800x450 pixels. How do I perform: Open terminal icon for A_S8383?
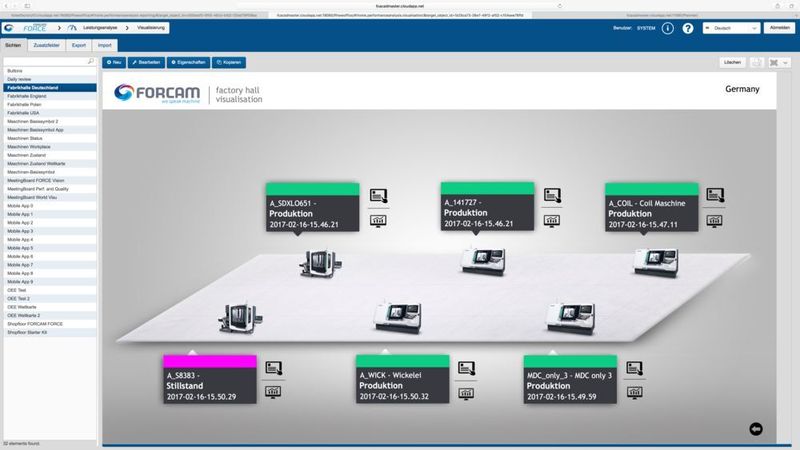273,368
